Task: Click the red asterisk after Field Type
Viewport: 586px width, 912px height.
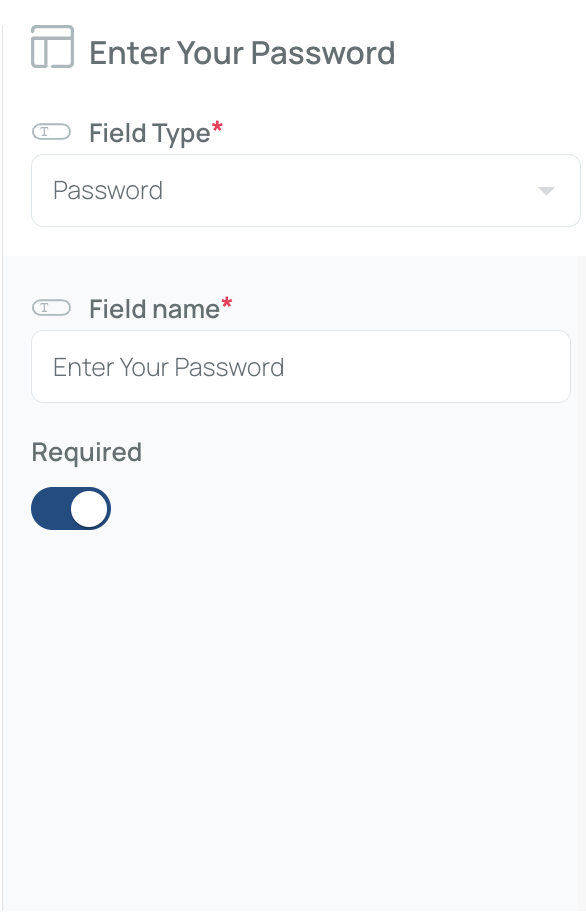Action: (217, 127)
